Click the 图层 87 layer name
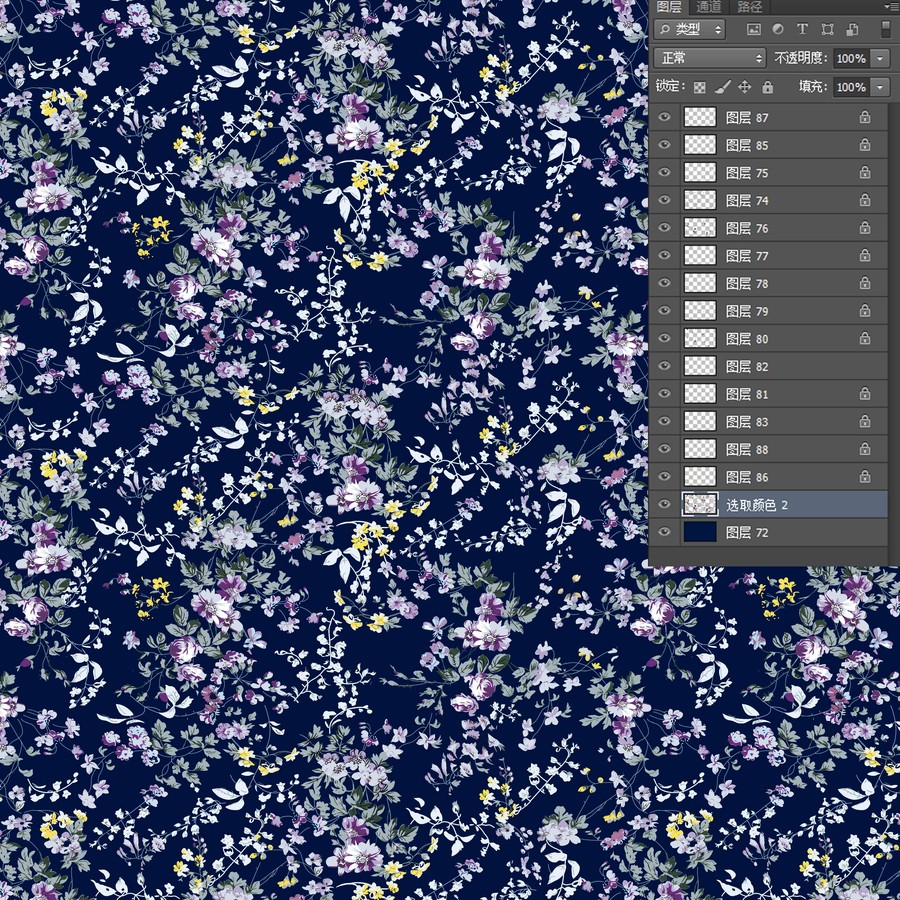Image resolution: width=900 pixels, height=900 pixels. (747, 118)
